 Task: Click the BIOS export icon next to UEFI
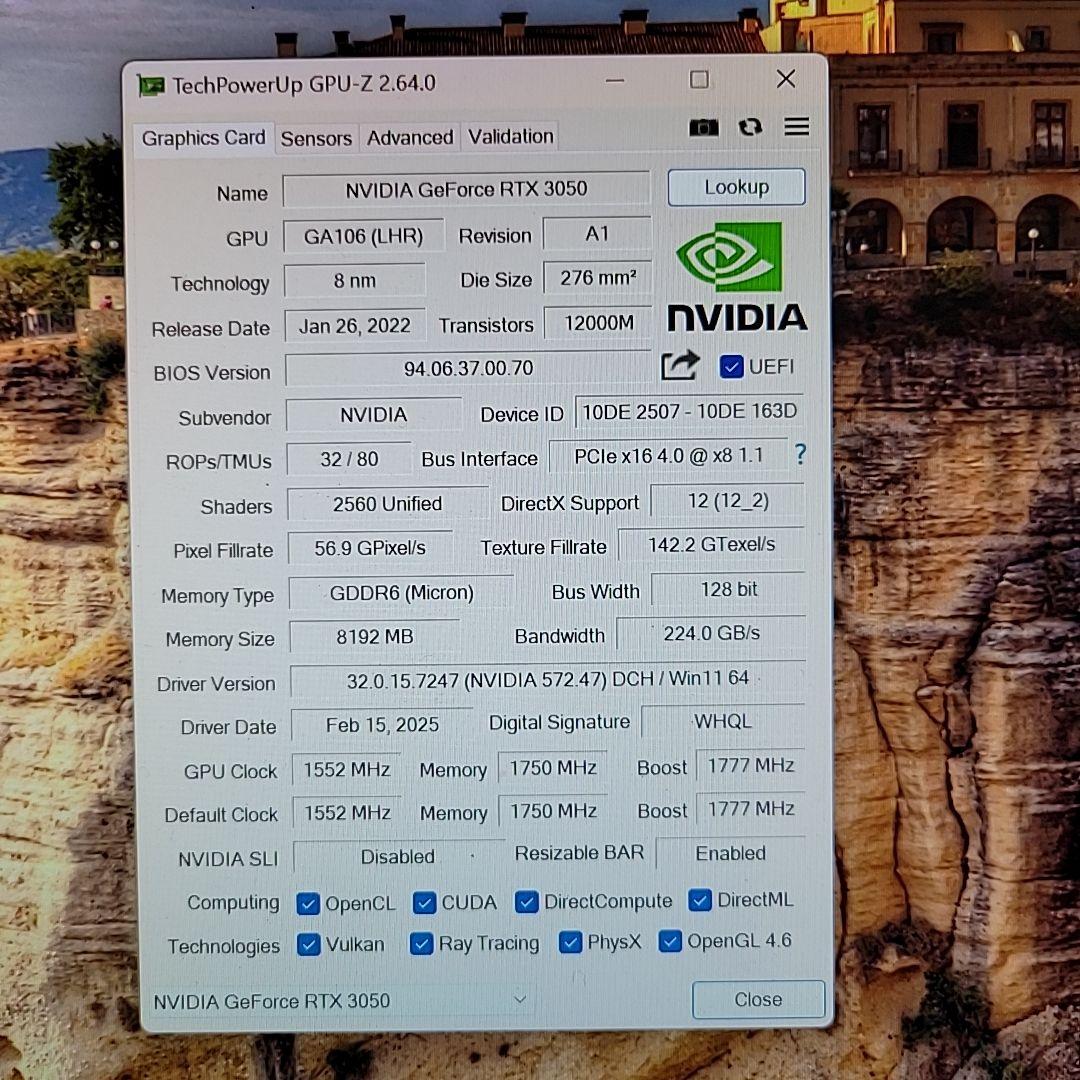coord(680,367)
